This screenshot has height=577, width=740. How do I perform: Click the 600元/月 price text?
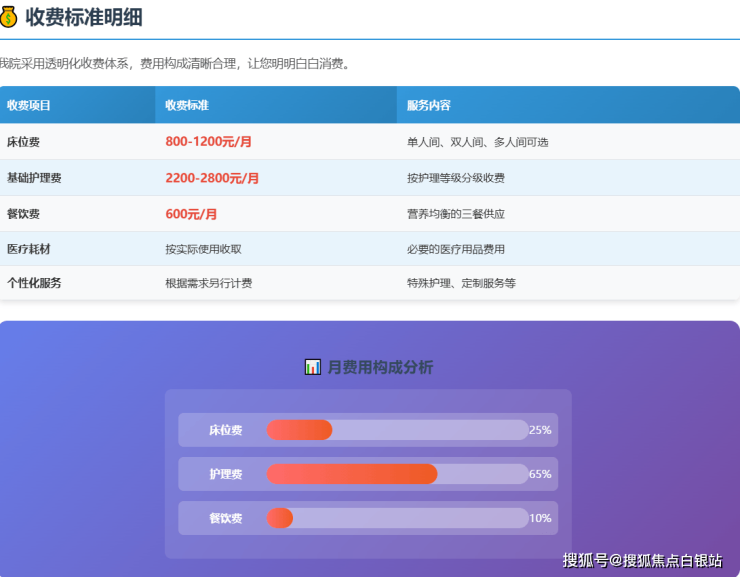click(x=191, y=214)
